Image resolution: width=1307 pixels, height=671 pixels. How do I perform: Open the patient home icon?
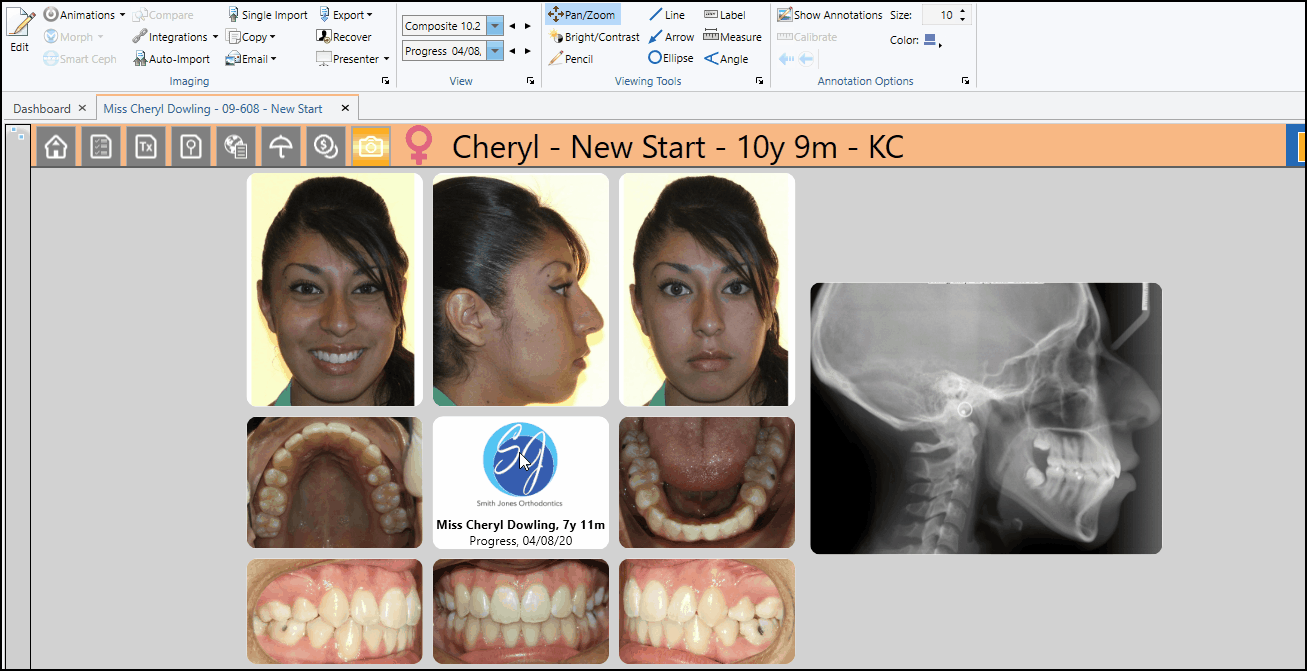coord(56,147)
